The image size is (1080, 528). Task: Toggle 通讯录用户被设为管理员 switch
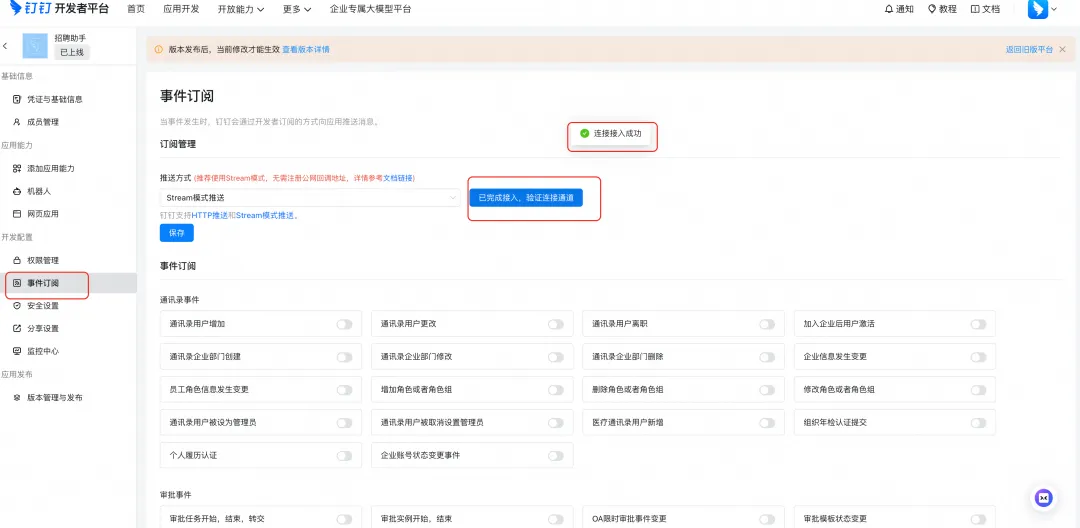point(344,423)
